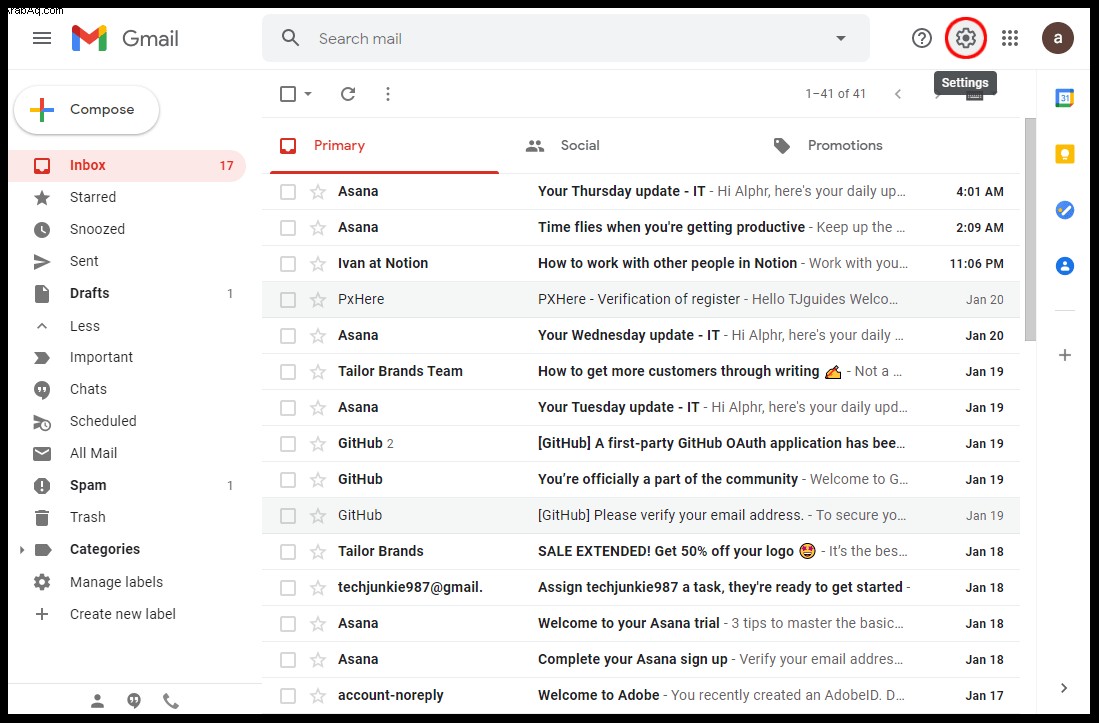Open the select dropdown arrow beside checkbox
This screenshot has width=1099, height=723.
308,94
